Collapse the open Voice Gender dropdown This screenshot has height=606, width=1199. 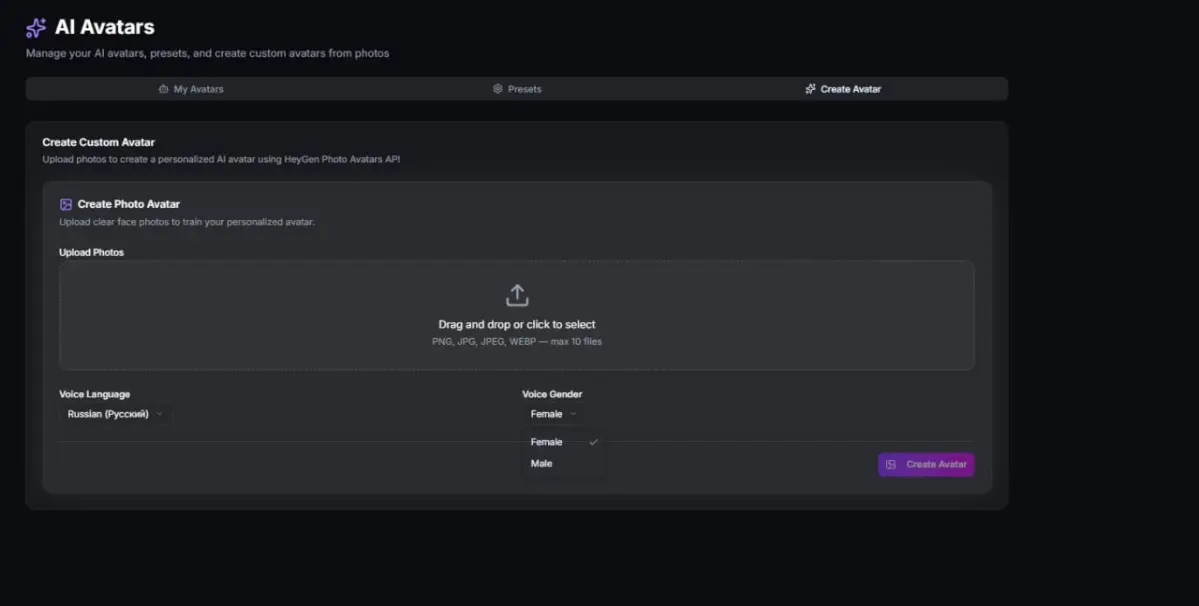(x=553, y=413)
